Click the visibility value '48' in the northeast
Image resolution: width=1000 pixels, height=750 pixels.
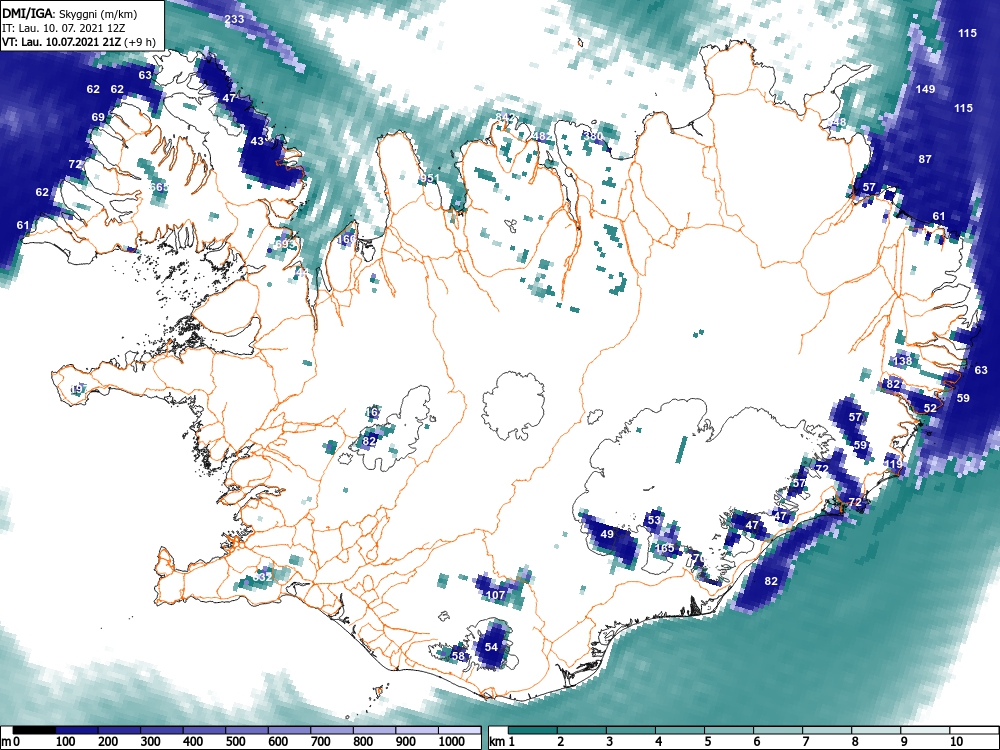point(839,122)
